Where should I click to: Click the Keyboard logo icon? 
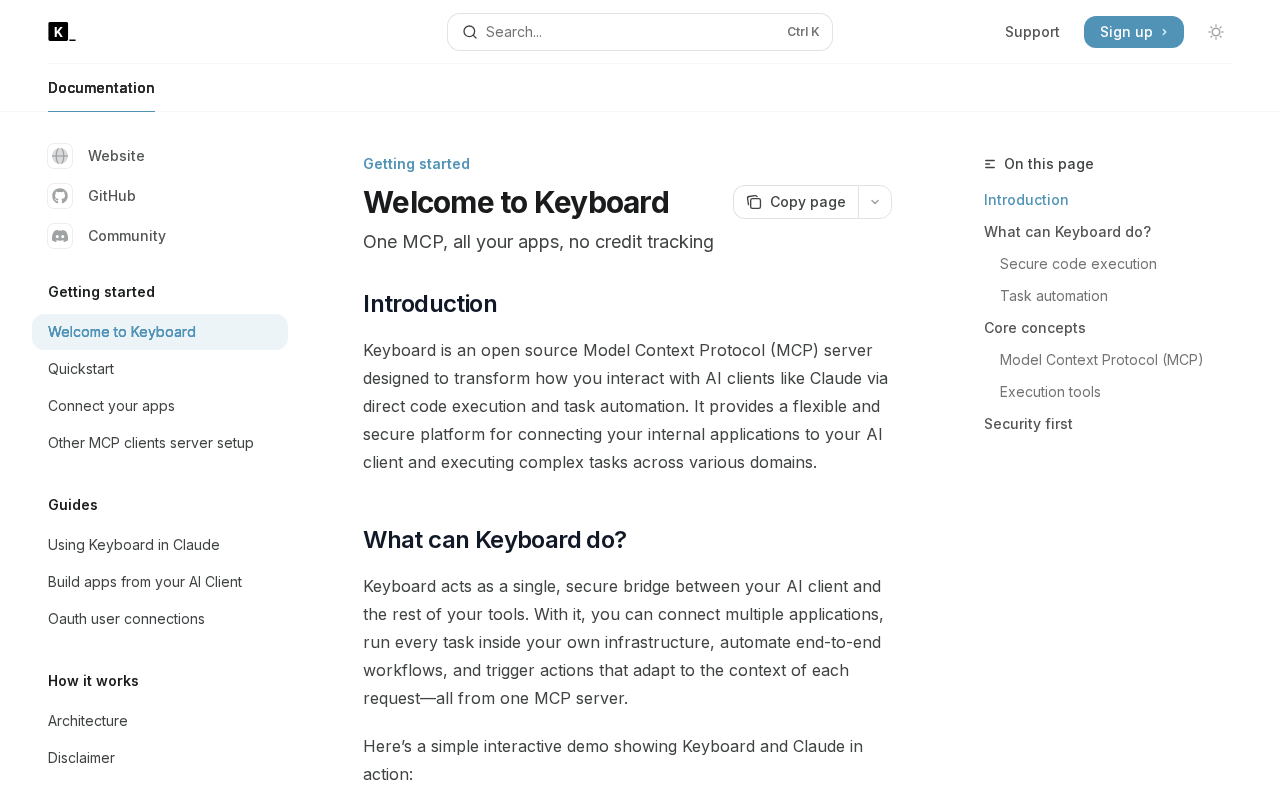(x=61, y=32)
